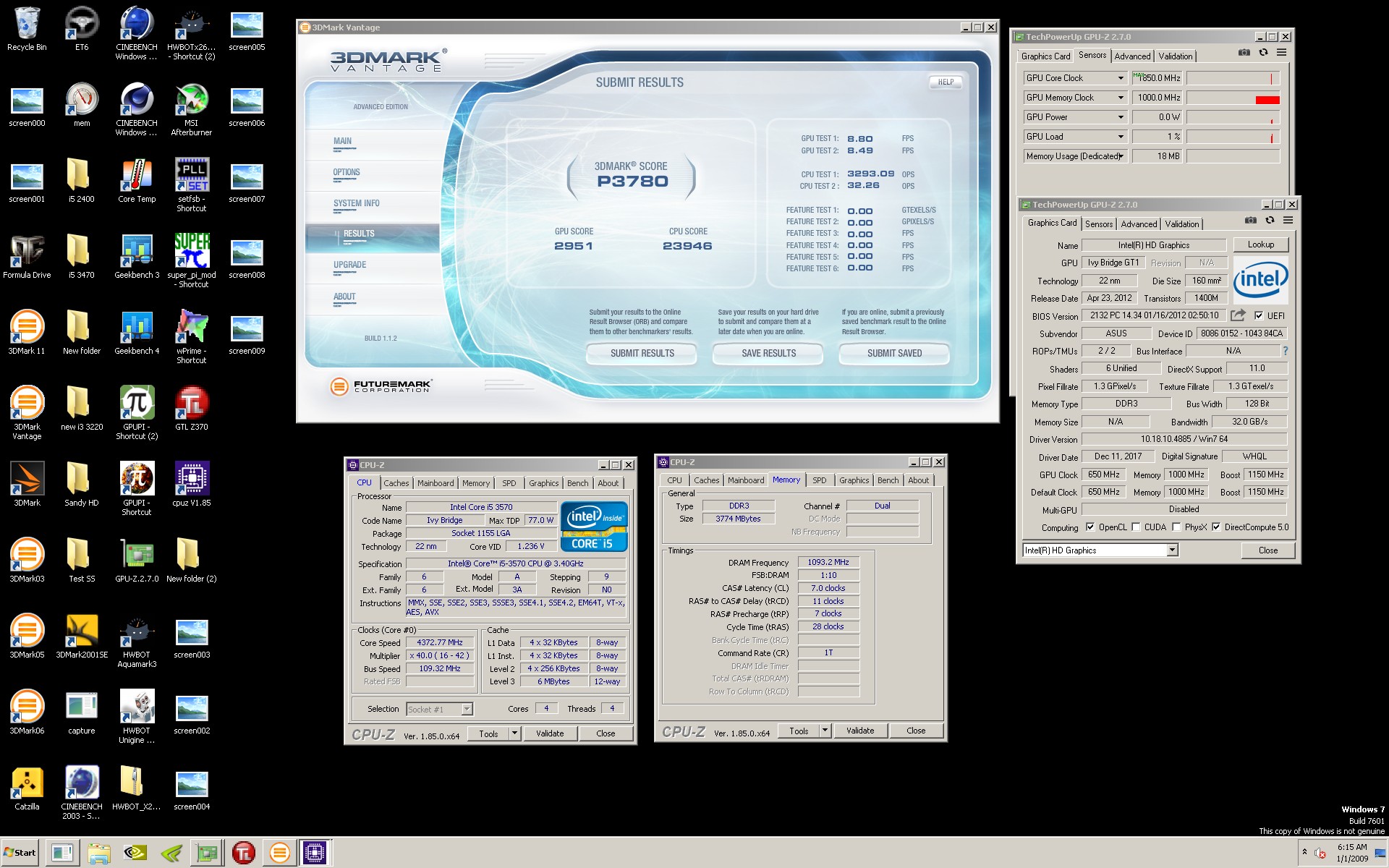
Task: Click the SUBMIT SAVED button
Action: (x=894, y=353)
